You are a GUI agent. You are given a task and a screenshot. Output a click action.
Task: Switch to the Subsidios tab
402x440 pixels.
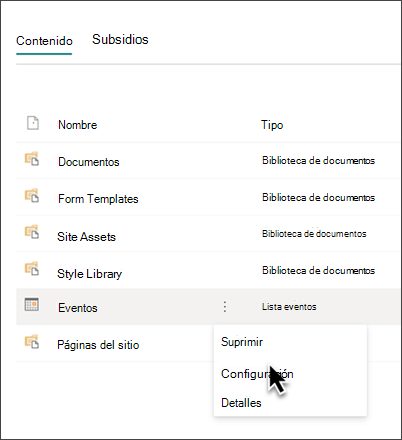(120, 39)
